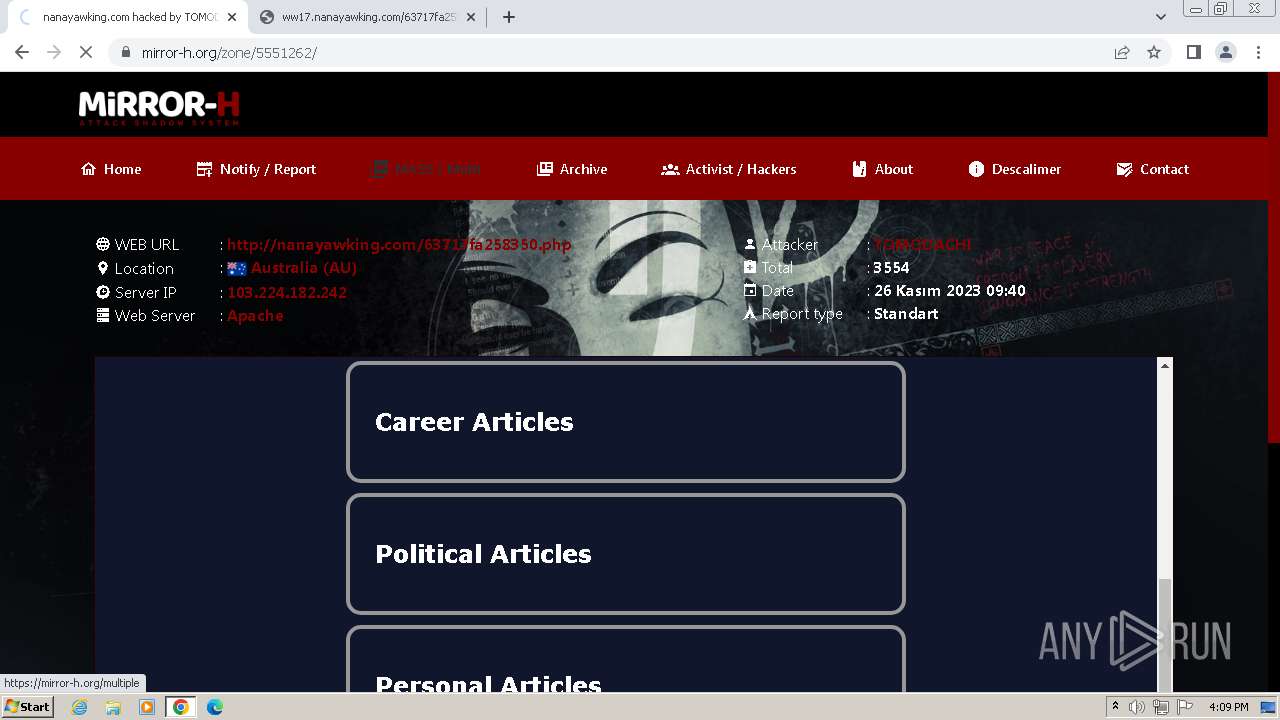The height and width of the screenshot is (720, 1280).
Task: Click the scroll-up arrow of the embedded frame
Action: pyautogui.click(x=1164, y=366)
